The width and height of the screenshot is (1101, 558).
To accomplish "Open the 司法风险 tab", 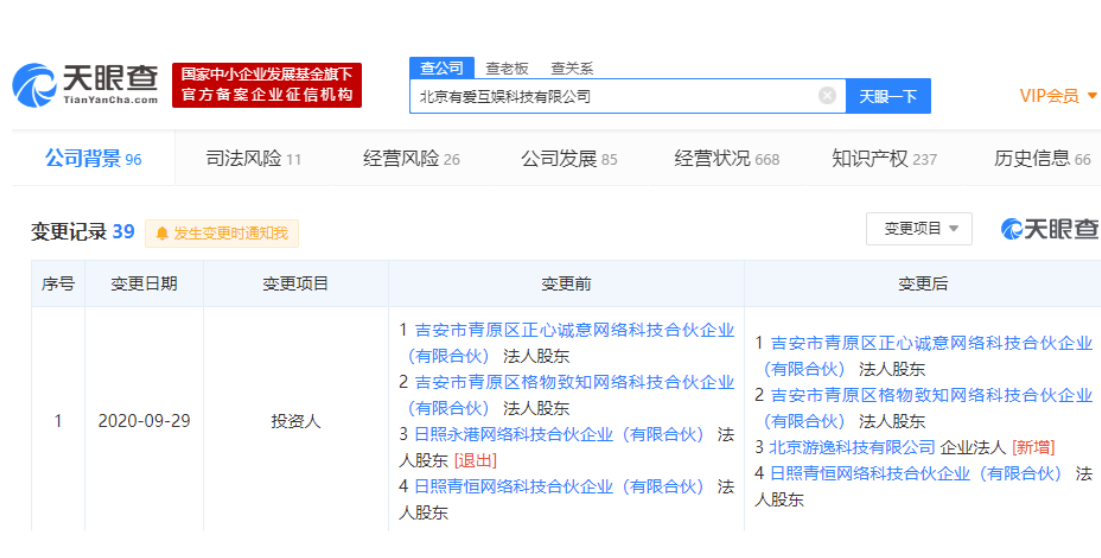I will click(x=253, y=159).
